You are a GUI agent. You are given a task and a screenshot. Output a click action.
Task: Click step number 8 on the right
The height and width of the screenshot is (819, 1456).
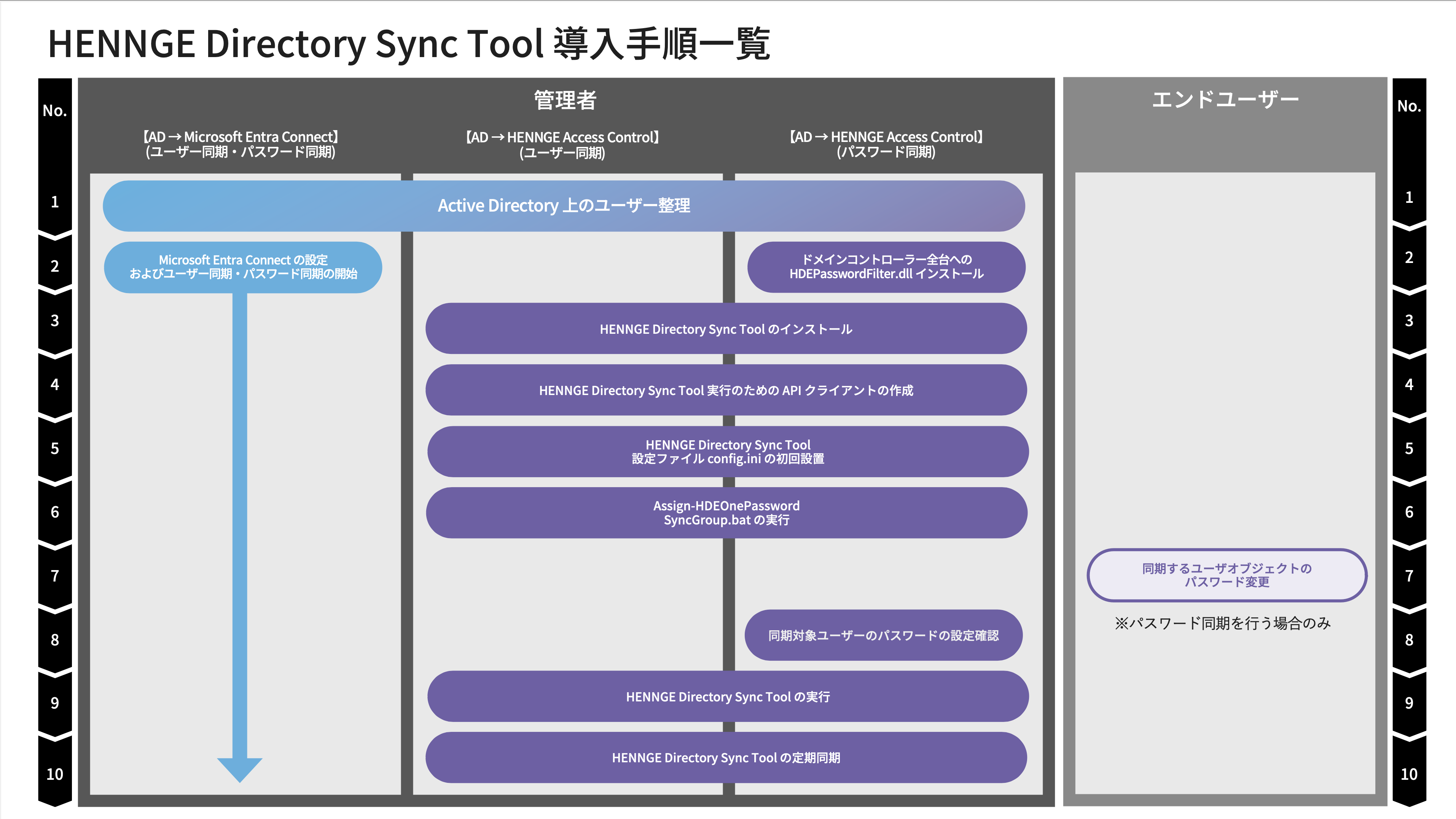pyautogui.click(x=1409, y=640)
